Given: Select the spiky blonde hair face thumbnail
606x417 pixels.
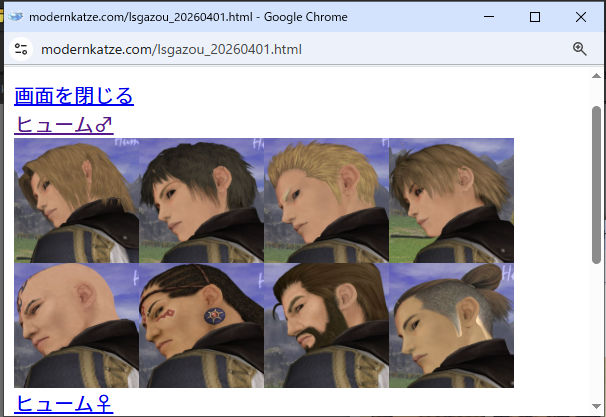Looking at the screenshot, I should (x=326, y=200).
